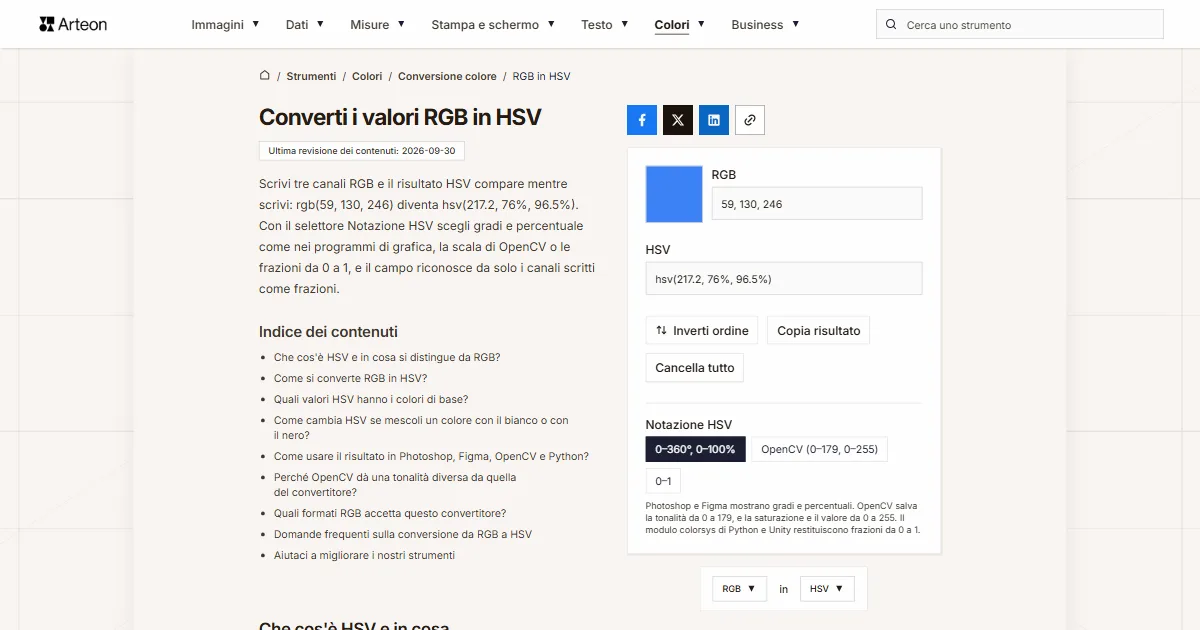
Task: Jump to Perché OpenCV dà una tonalità diversa
Action: coord(395,485)
